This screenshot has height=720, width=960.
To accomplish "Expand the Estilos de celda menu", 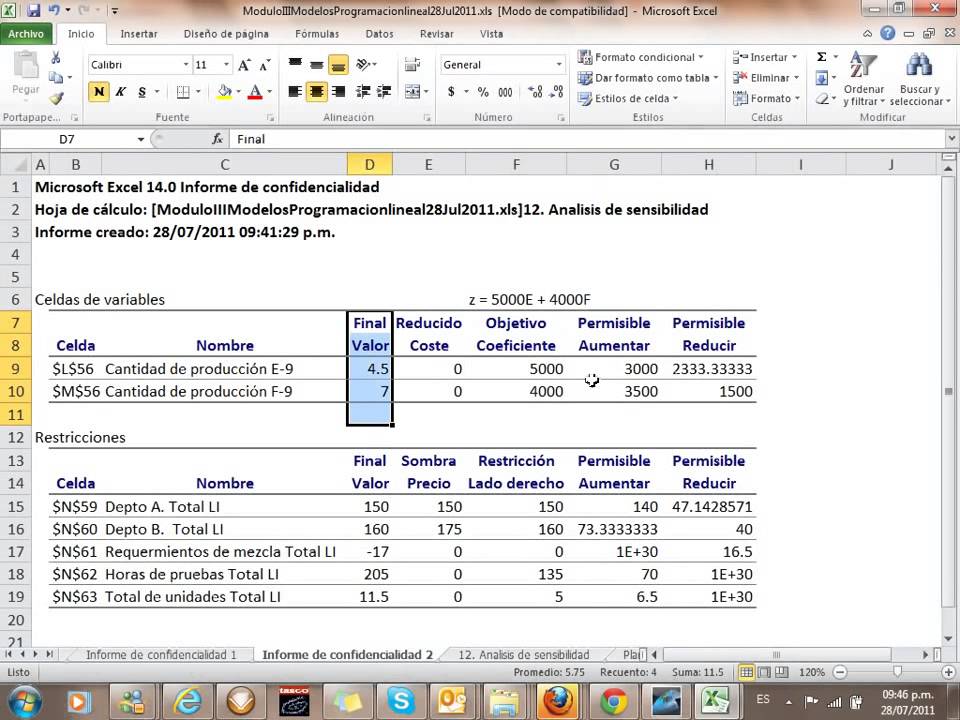I will pos(628,98).
